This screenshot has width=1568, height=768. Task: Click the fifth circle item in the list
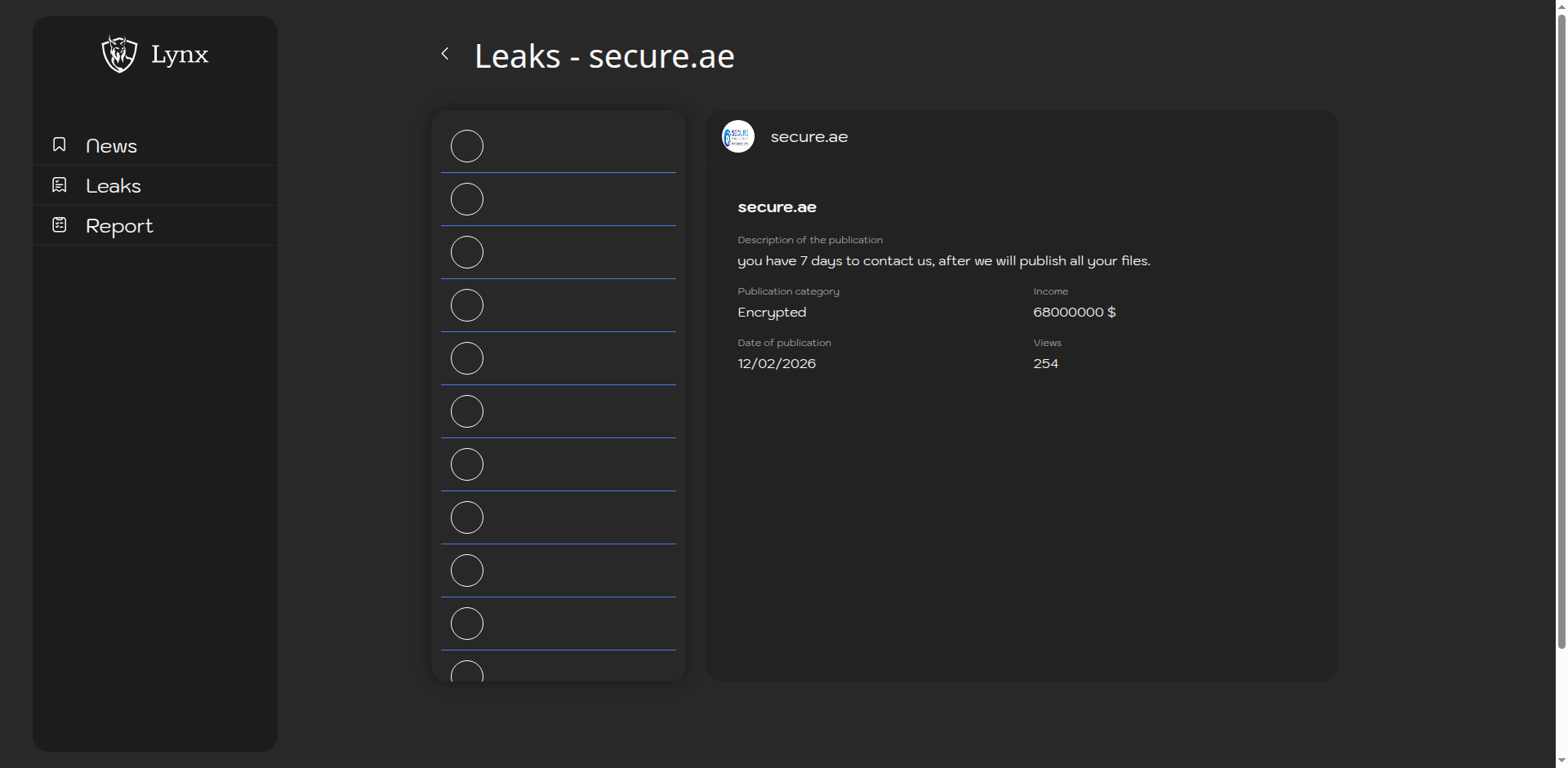point(467,358)
